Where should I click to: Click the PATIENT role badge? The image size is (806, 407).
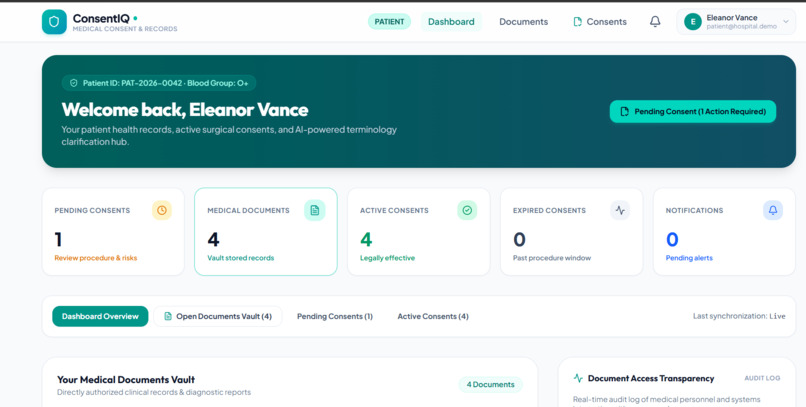coord(389,22)
